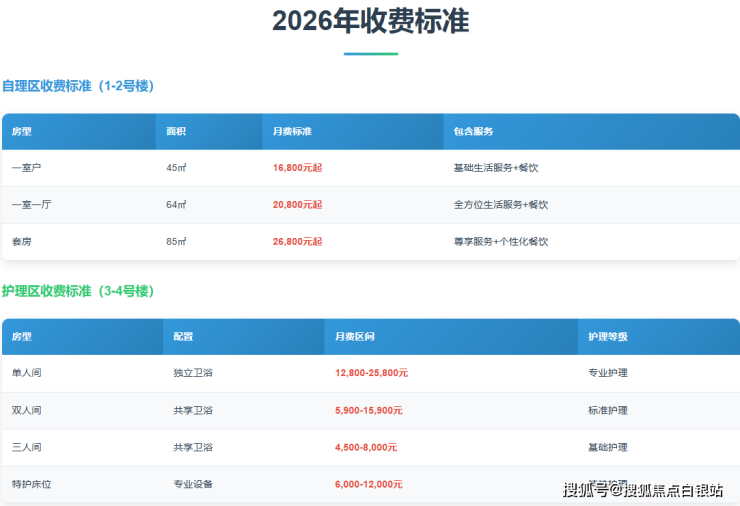The width and height of the screenshot is (740, 506).
Task: Click the 独立卫浴 configuration cell
Action: pyautogui.click(x=193, y=373)
